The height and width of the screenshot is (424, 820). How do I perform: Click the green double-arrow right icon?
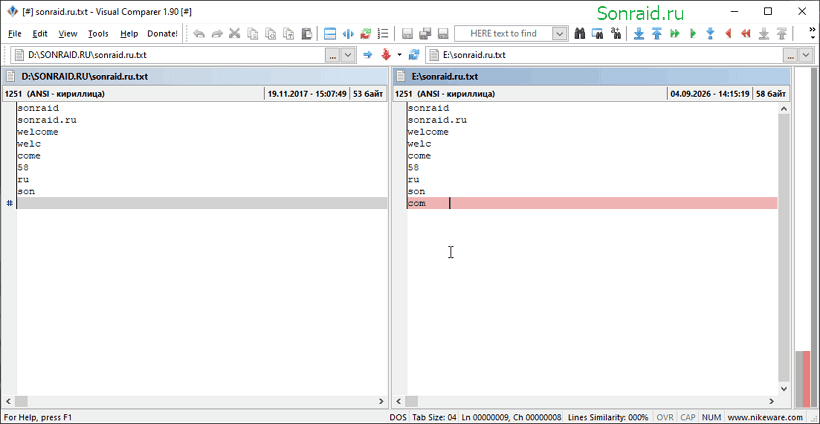[675, 34]
